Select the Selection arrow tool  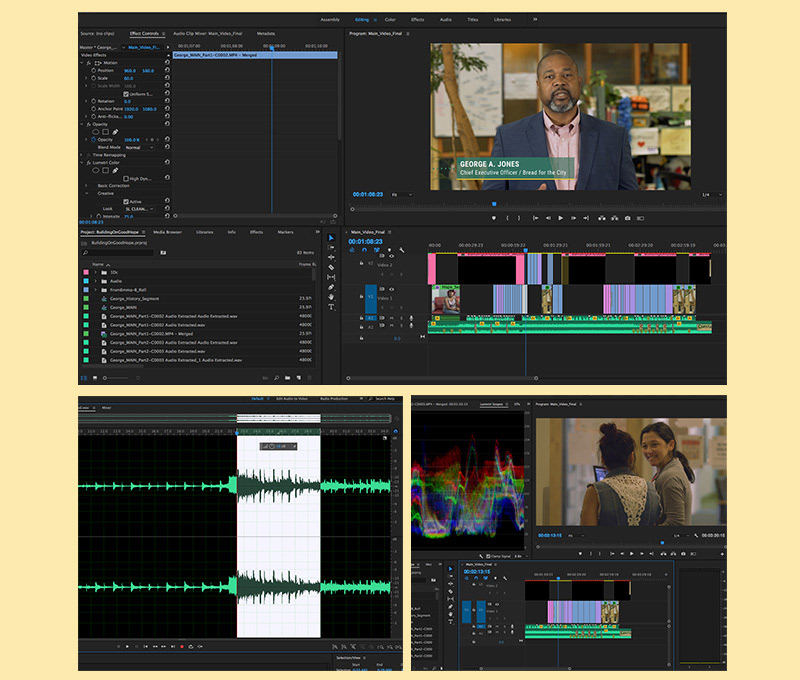tap(331, 238)
